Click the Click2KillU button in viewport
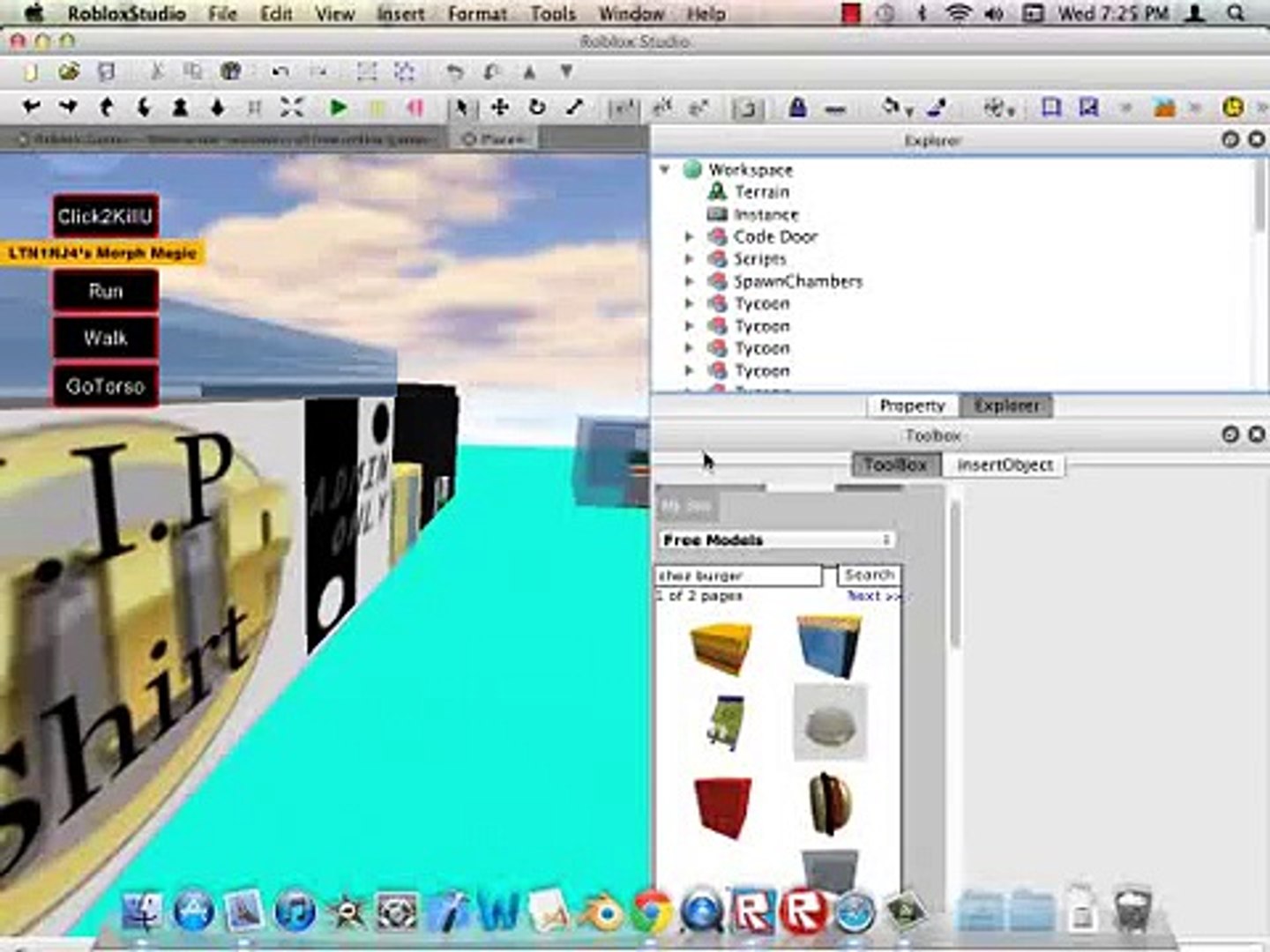This screenshot has height=952, width=1270. (105, 216)
